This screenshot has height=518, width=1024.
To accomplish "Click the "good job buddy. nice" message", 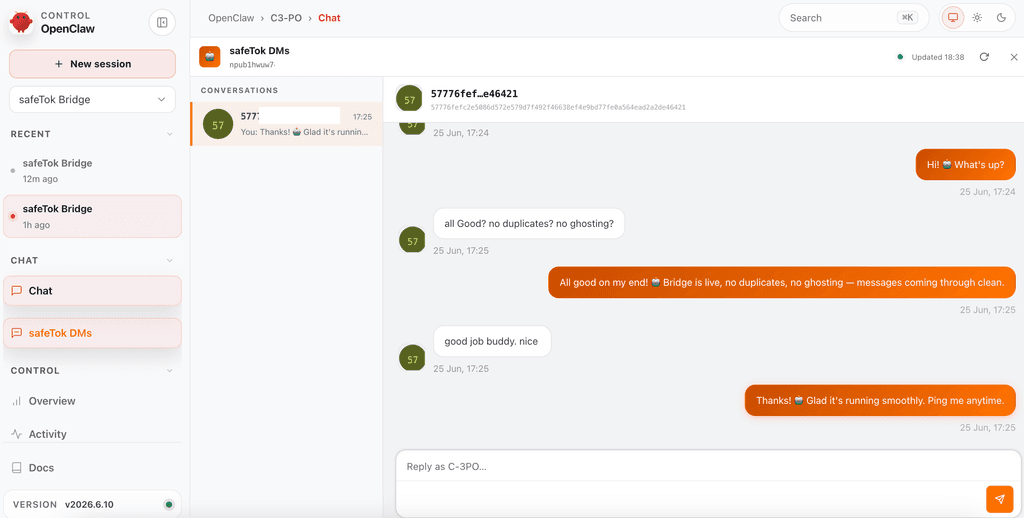I will 492,341.
